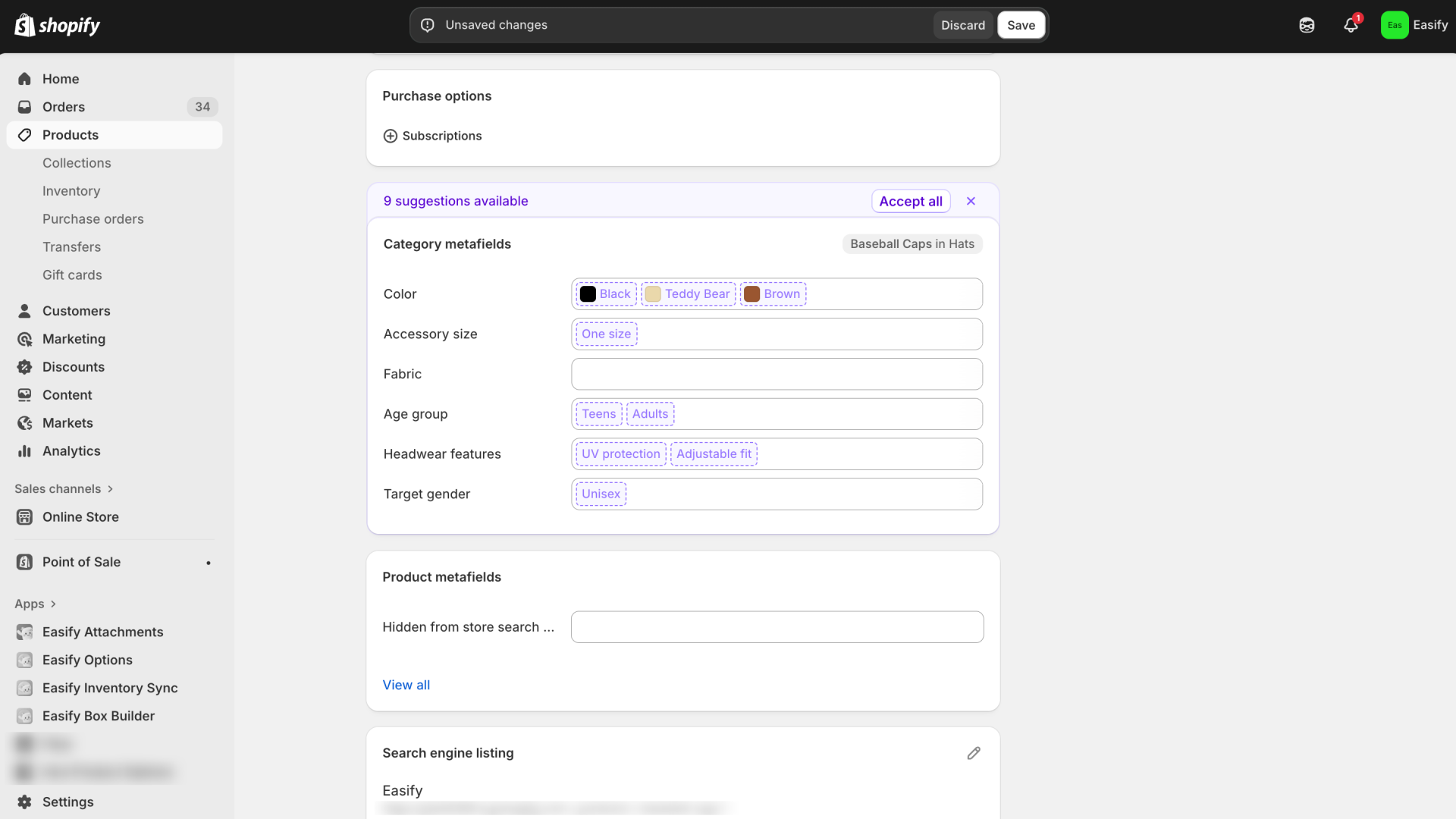
Task: Open the Products menu item
Action: [x=115, y=135]
